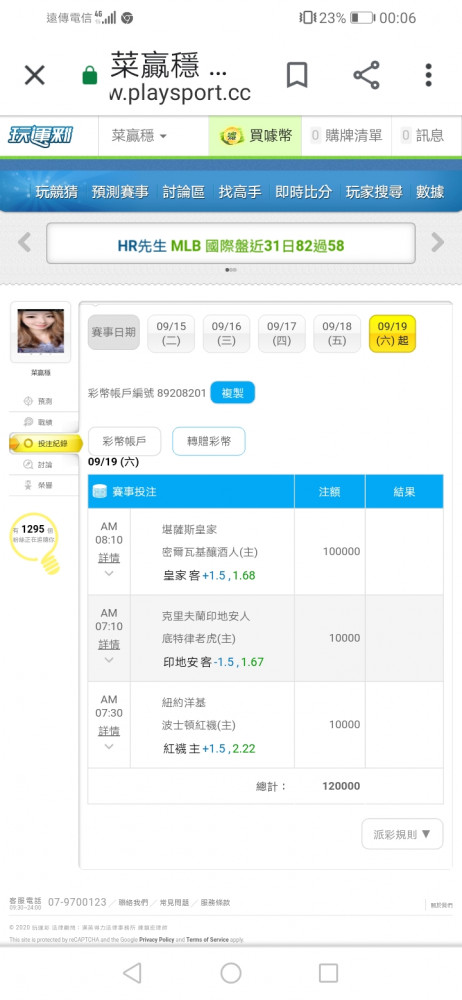462x1000 pixels.
Task: Select the 09/18 (五) date tab
Action: pyautogui.click(x=337, y=334)
